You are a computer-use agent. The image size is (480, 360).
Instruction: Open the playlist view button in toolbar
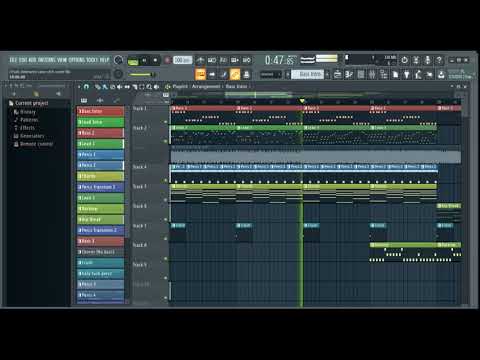point(201,74)
